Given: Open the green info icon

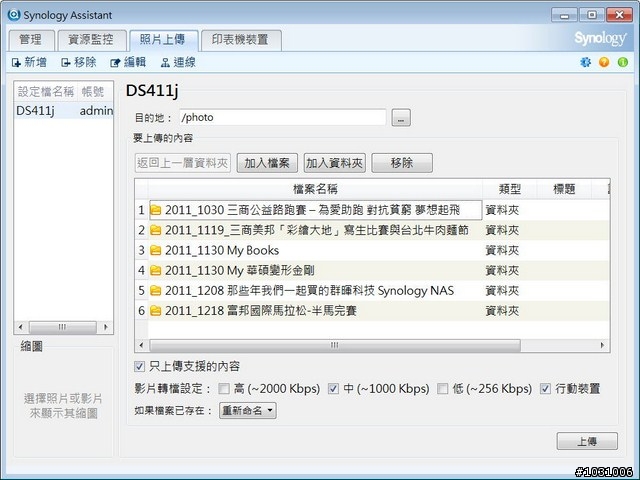Looking at the screenshot, I should [623, 62].
